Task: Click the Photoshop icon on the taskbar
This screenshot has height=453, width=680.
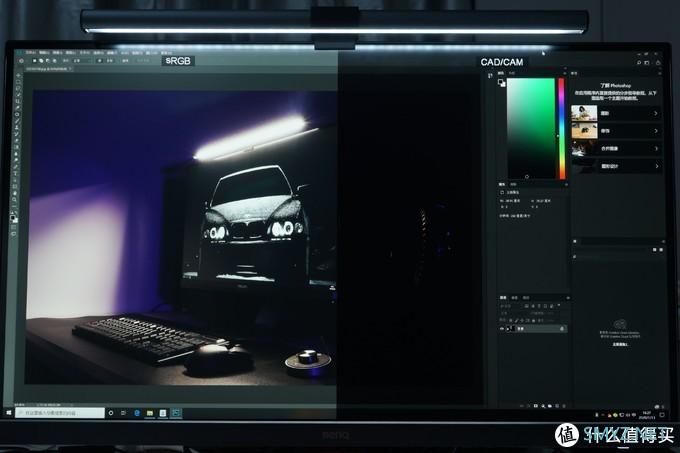Action: pos(176,412)
